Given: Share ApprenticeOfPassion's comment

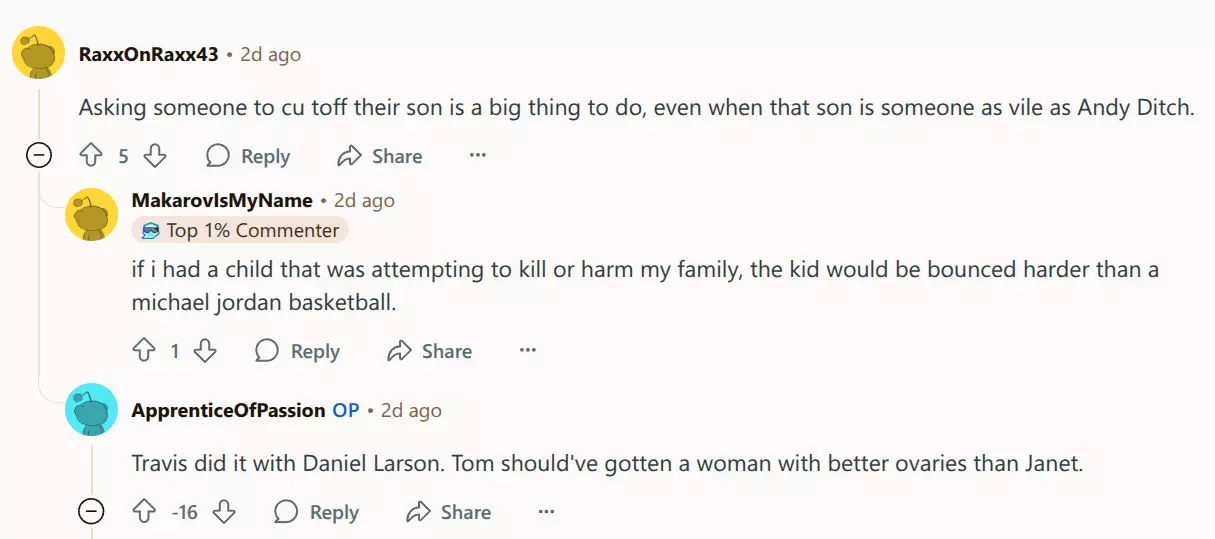Looking at the screenshot, I should coord(448,512).
